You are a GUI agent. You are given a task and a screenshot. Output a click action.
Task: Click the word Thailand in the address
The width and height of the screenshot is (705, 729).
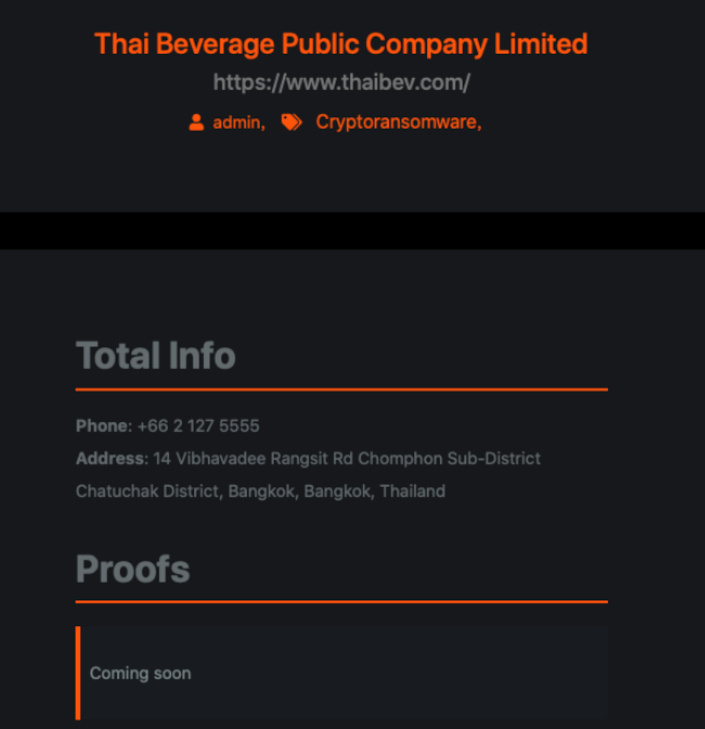pos(412,491)
